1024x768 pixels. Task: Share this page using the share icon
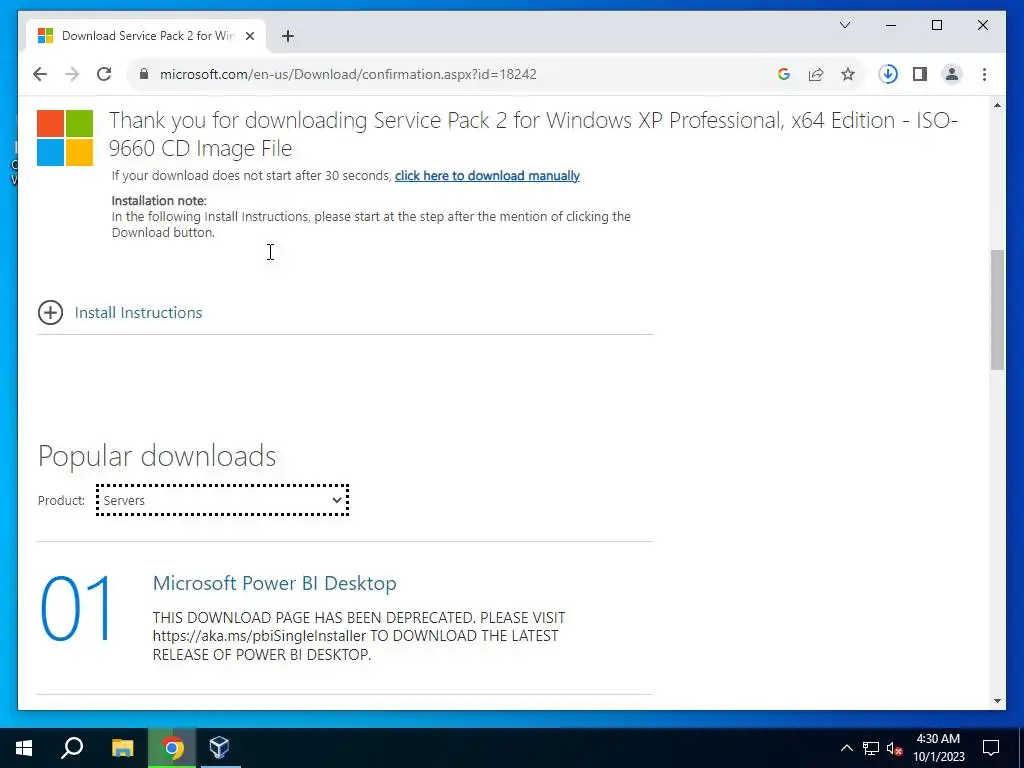click(816, 74)
